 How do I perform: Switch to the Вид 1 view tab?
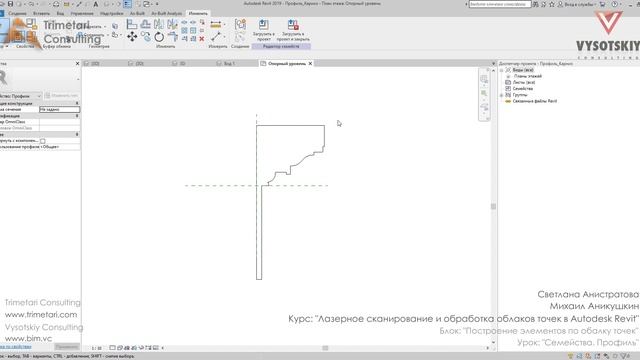[x=229, y=64]
